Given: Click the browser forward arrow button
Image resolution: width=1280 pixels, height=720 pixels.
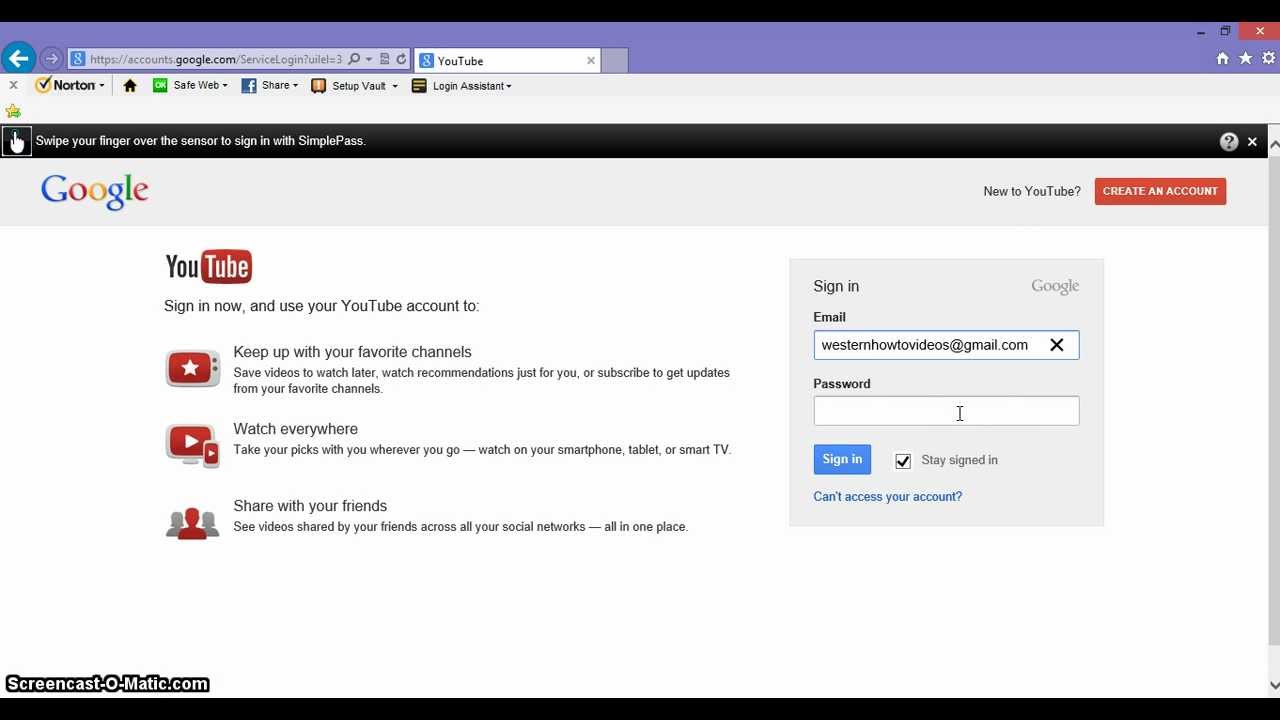Looking at the screenshot, I should pyautogui.click(x=52, y=59).
